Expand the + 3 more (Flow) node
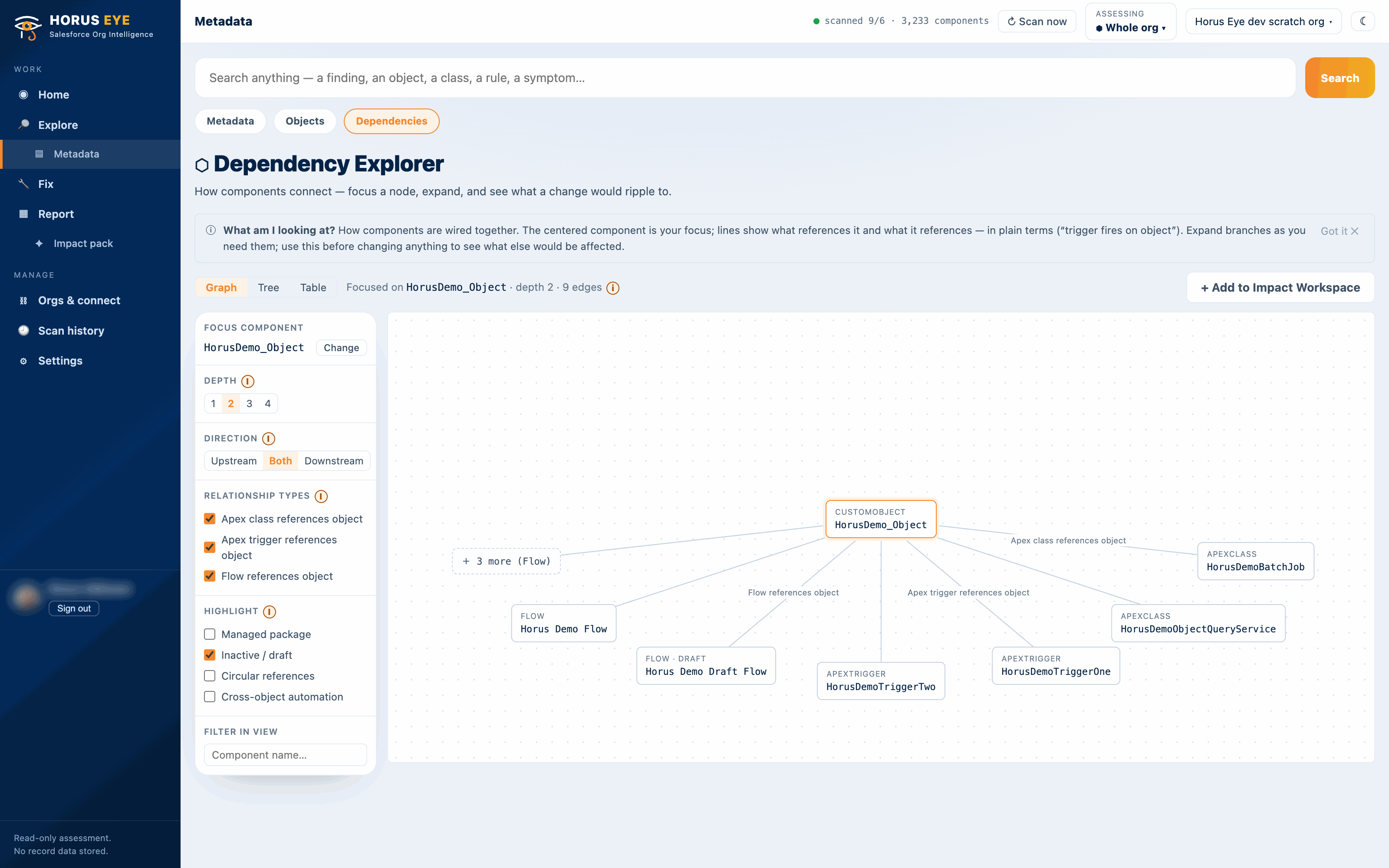 506,561
